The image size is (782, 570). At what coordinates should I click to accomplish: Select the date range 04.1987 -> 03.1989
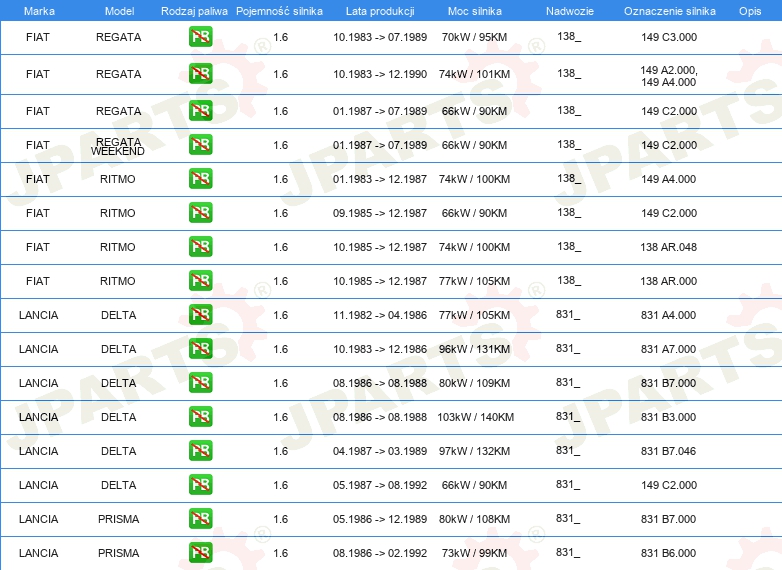pyautogui.click(x=380, y=450)
